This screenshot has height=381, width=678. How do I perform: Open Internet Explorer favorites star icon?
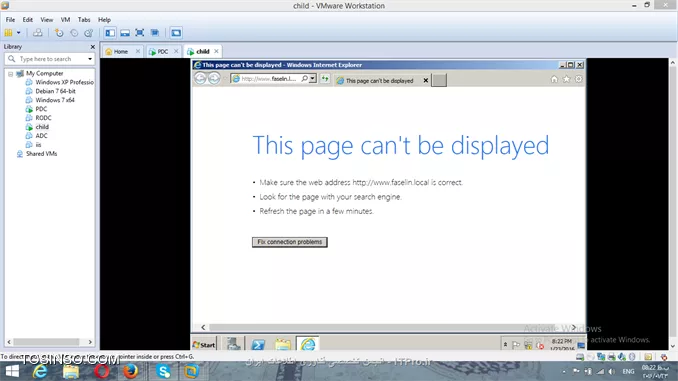[566, 79]
